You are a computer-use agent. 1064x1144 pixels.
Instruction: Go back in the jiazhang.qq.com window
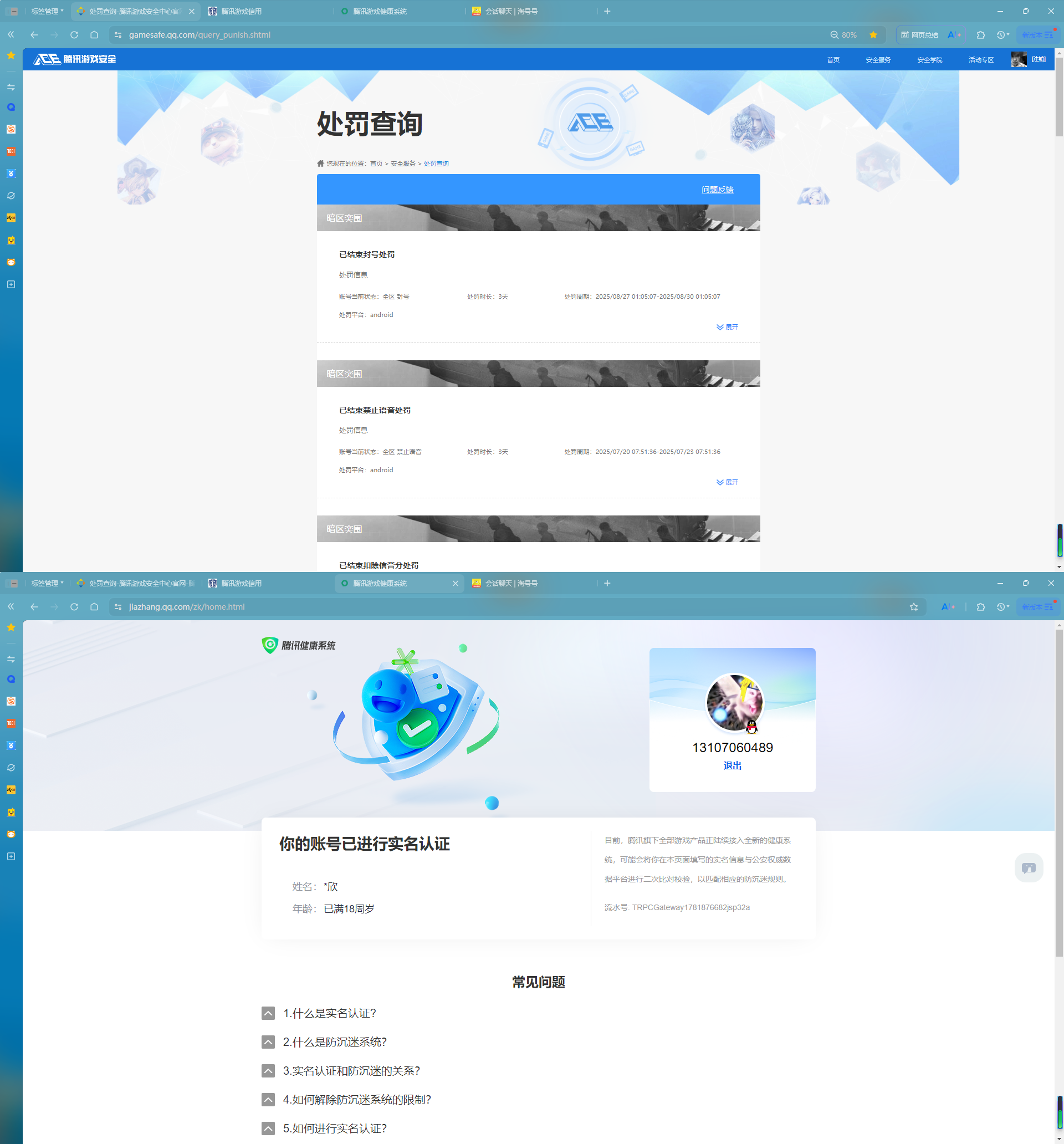[x=34, y=607]
